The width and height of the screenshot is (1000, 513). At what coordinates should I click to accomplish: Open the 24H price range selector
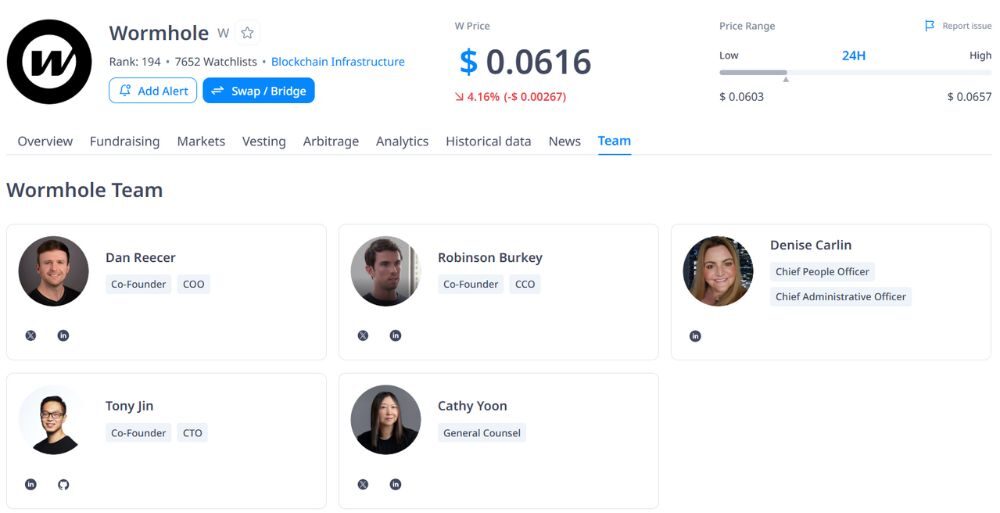(x=854, y=56)
